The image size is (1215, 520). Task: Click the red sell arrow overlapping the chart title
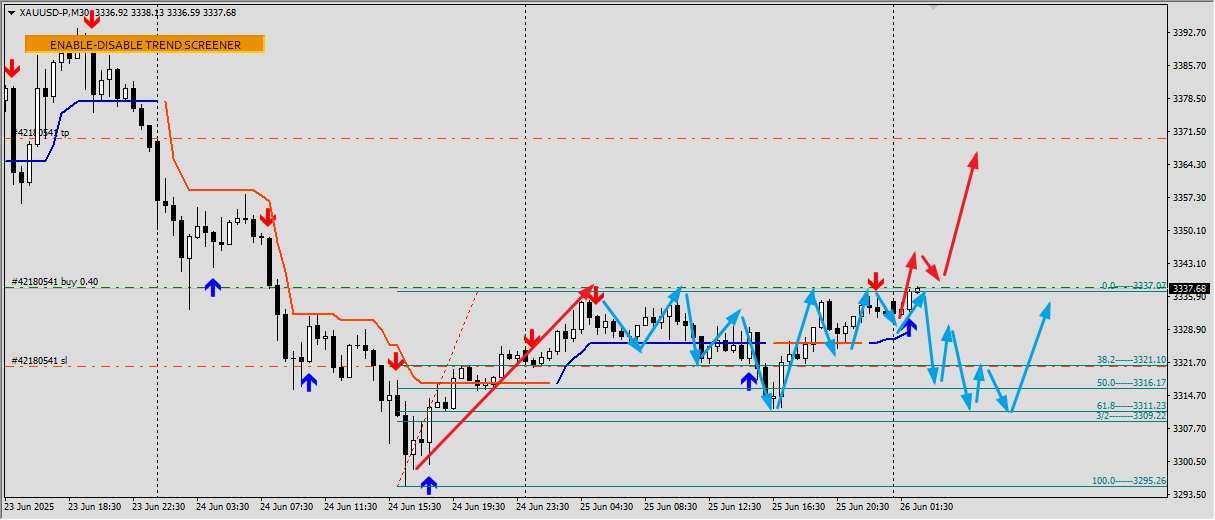click(91, 18)
